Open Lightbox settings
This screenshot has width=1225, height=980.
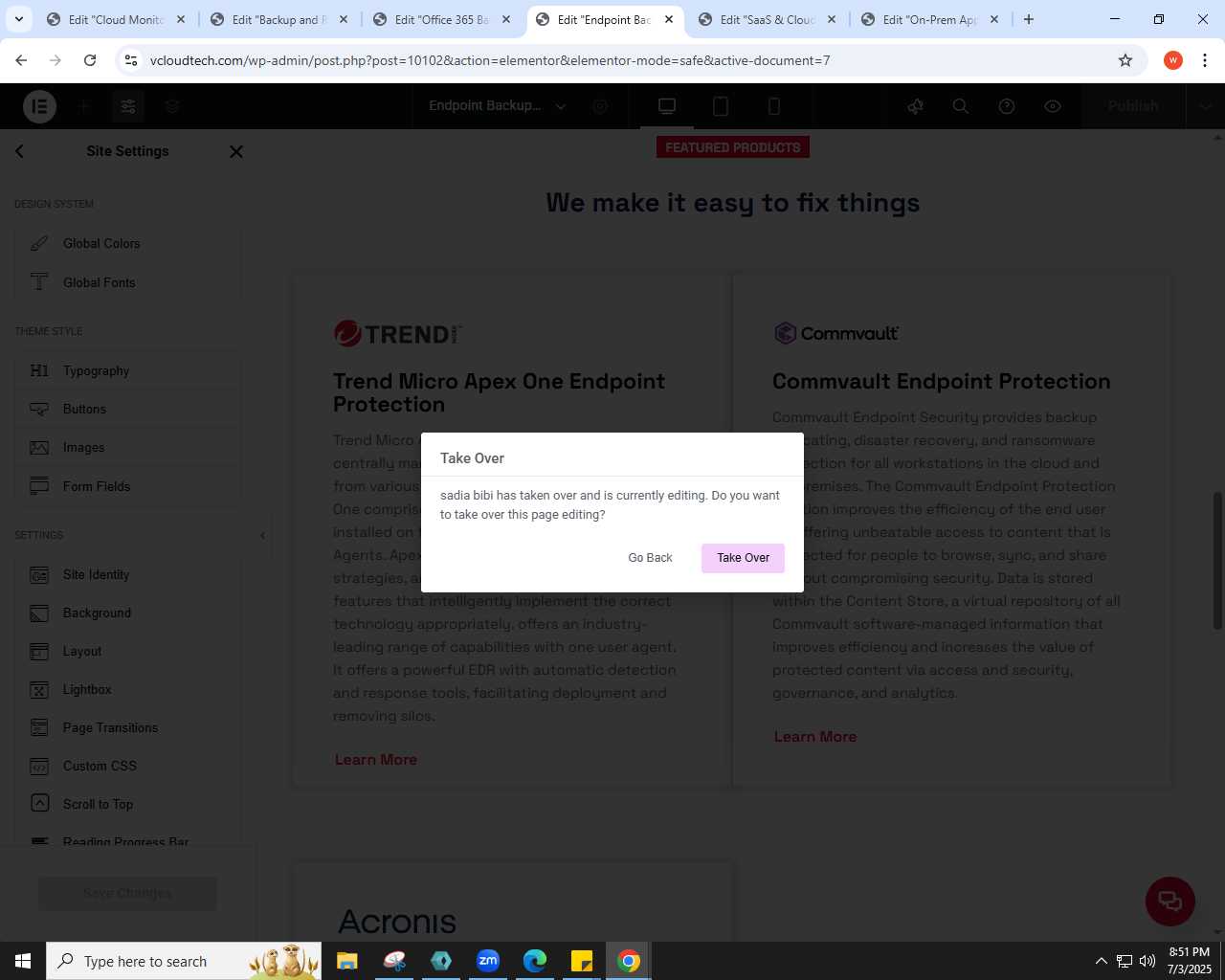127,689
